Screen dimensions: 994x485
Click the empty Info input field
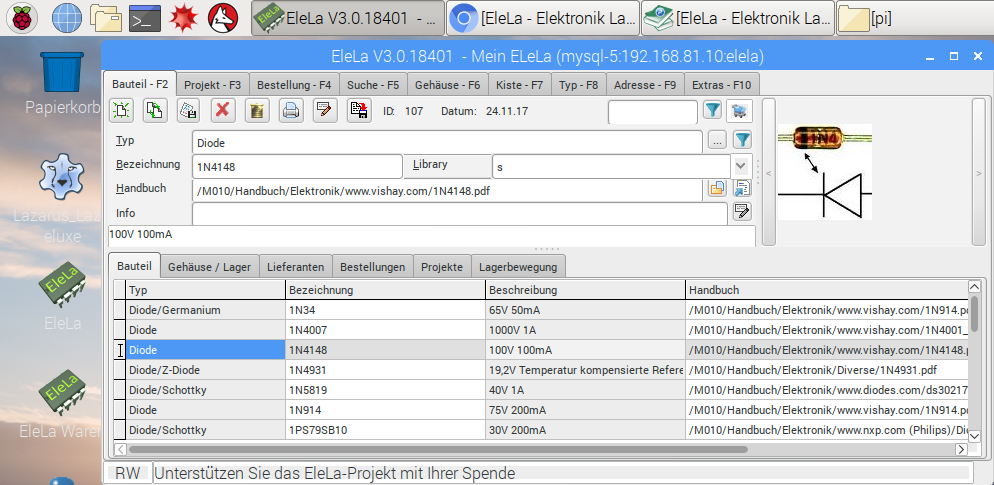pyautogui.click(x=459, y=214)
